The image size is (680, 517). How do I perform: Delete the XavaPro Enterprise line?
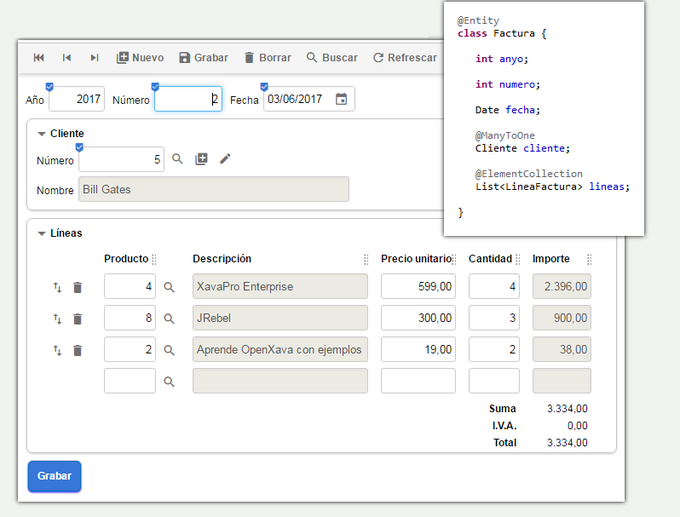point(77,287)
